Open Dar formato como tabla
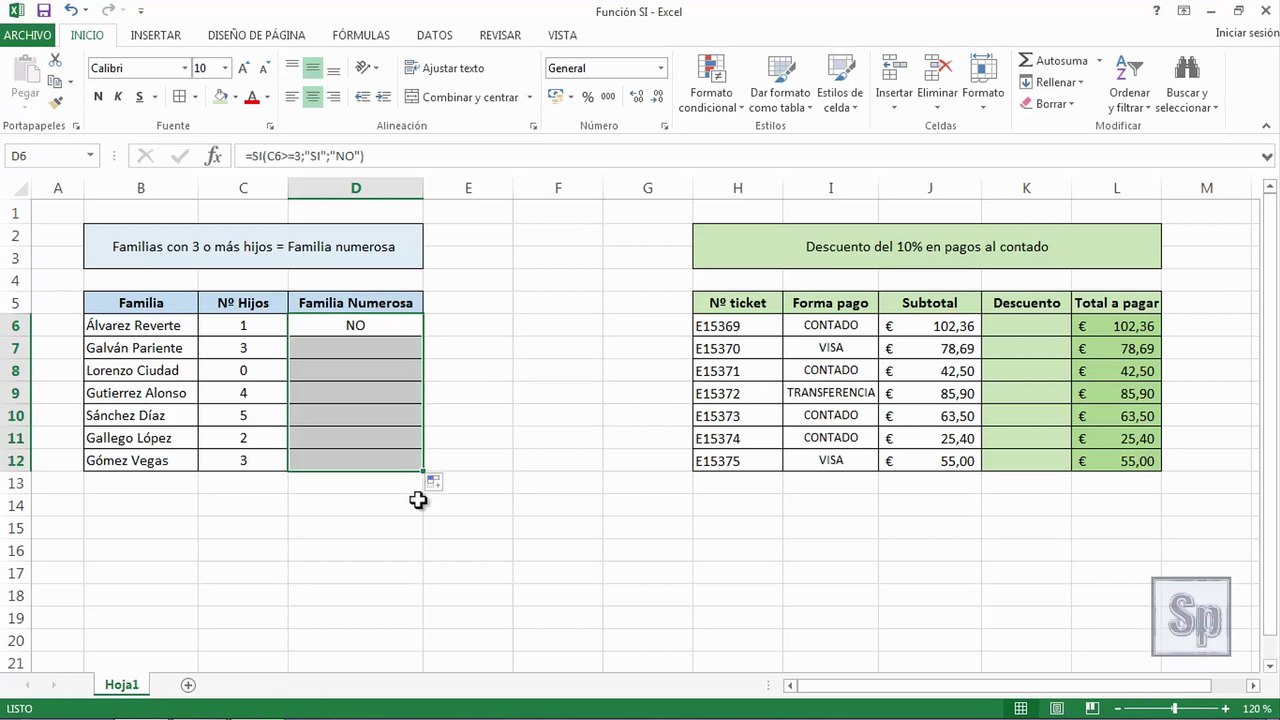The width and height of the screenshot is (1280, 720). 780,83
